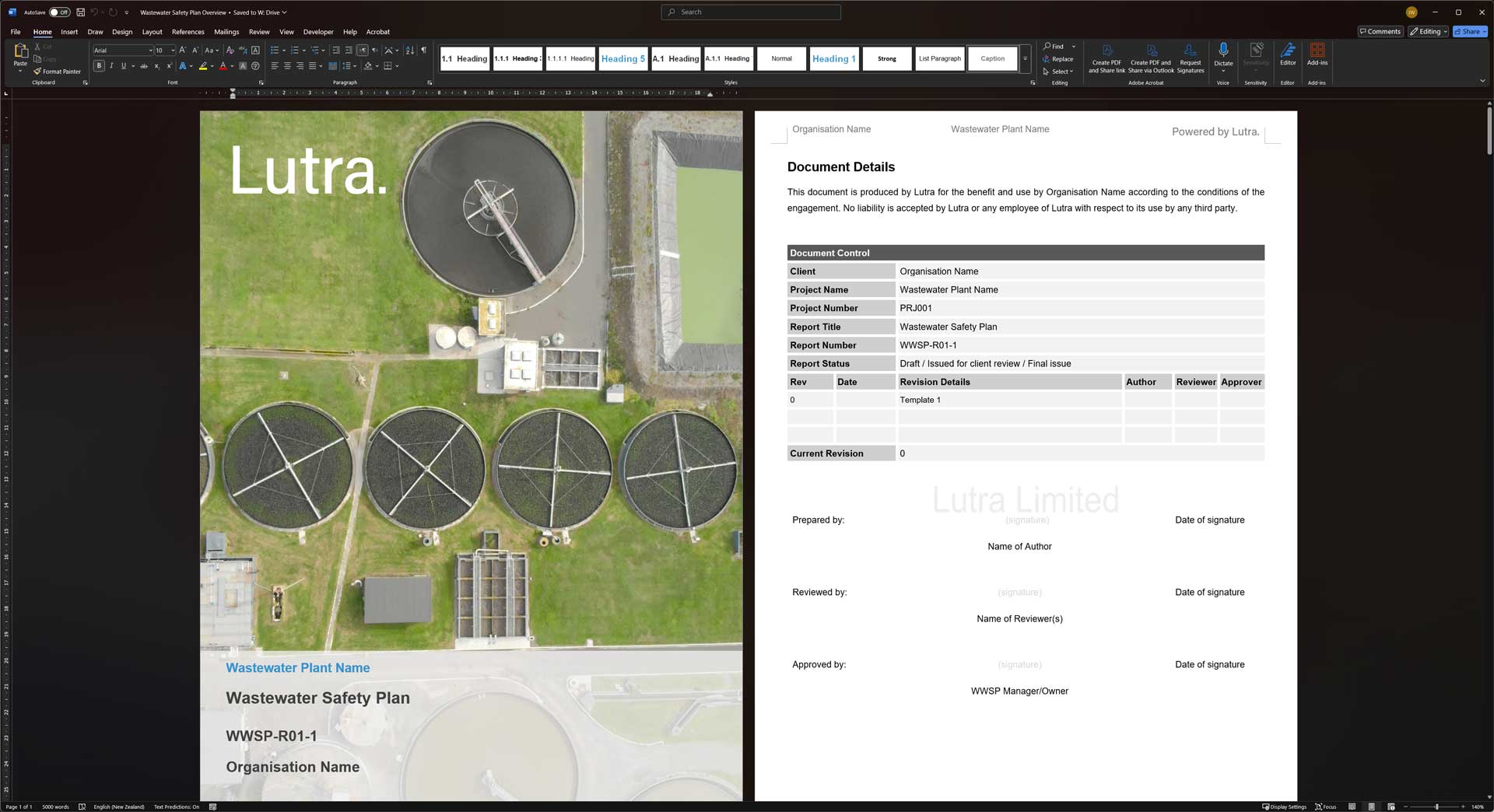This screenshot has height=812, width=1494.
Task: Apply superscript formatting
Action: [x=169, y=66]
